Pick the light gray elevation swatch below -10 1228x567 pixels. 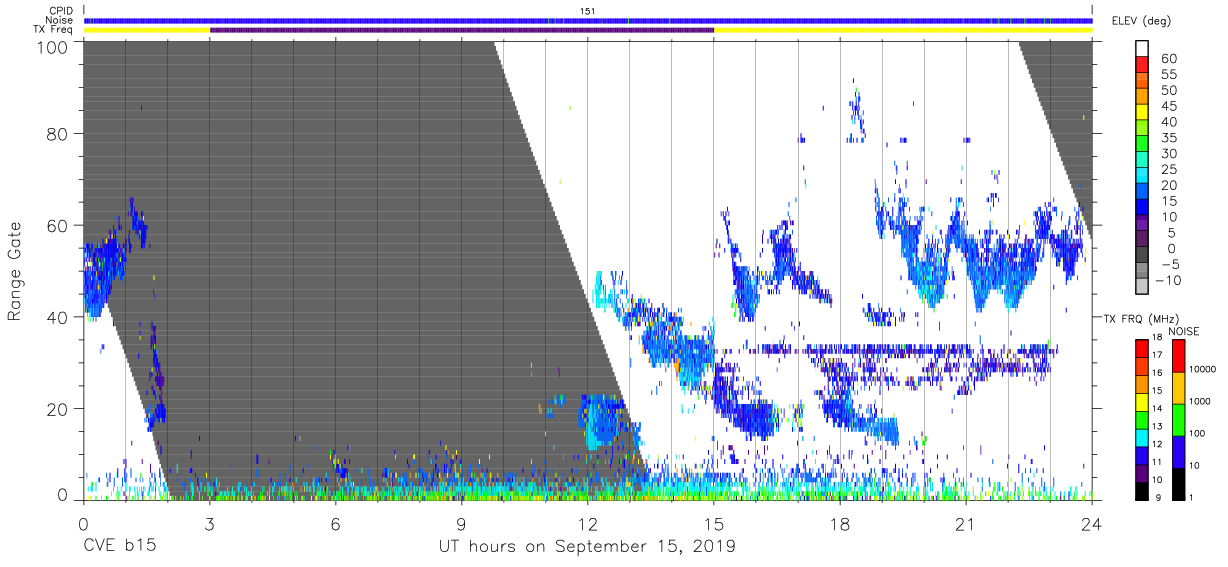click(1141, 288)
